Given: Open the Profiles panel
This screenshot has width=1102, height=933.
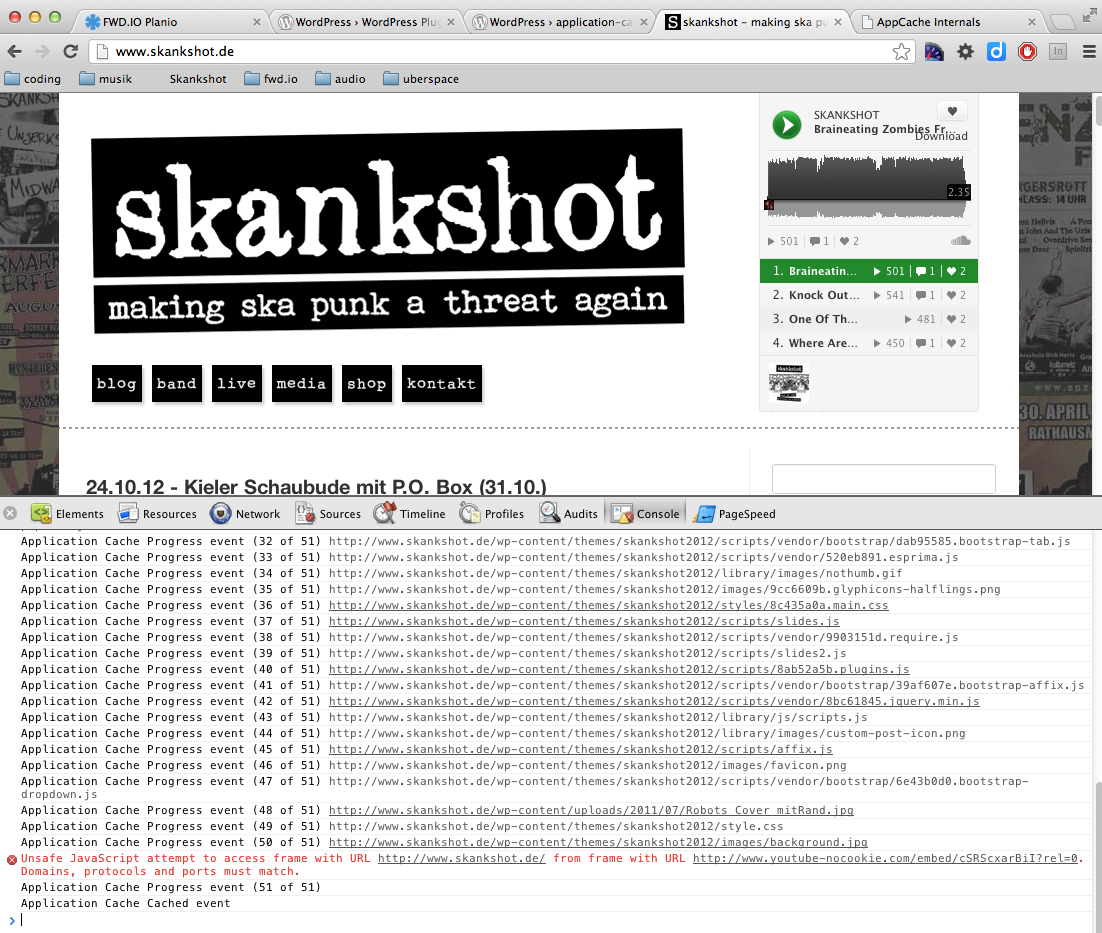Looking at the screenshot, I should tap(492, 514).
